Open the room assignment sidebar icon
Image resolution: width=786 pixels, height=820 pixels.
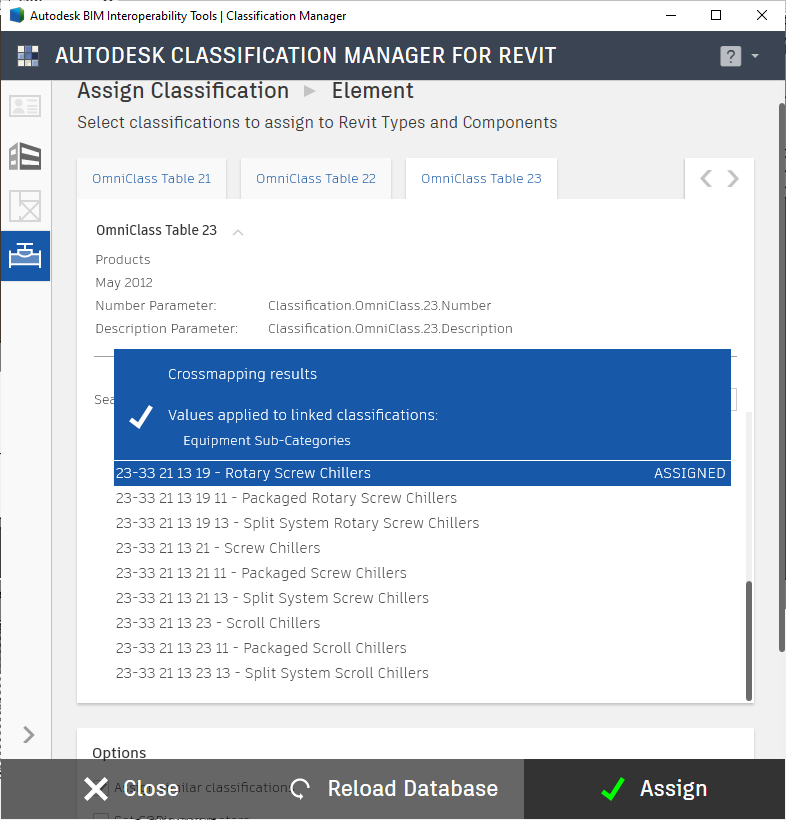(x=25, y=206)
